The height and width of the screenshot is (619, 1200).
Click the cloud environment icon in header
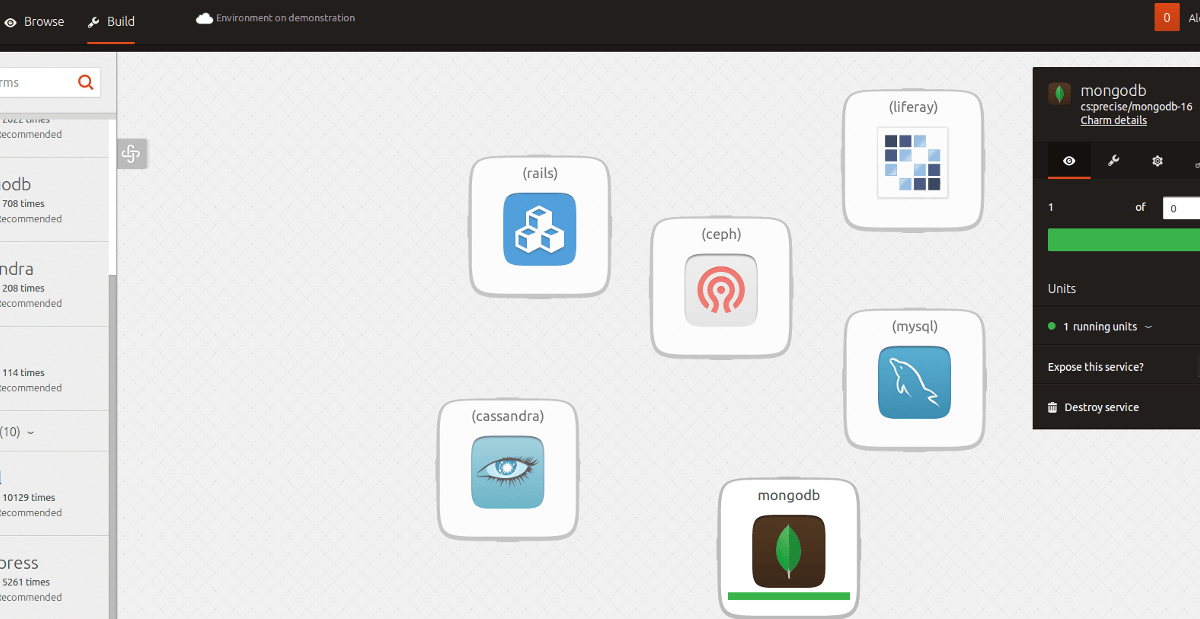click(x=204, y=18)
